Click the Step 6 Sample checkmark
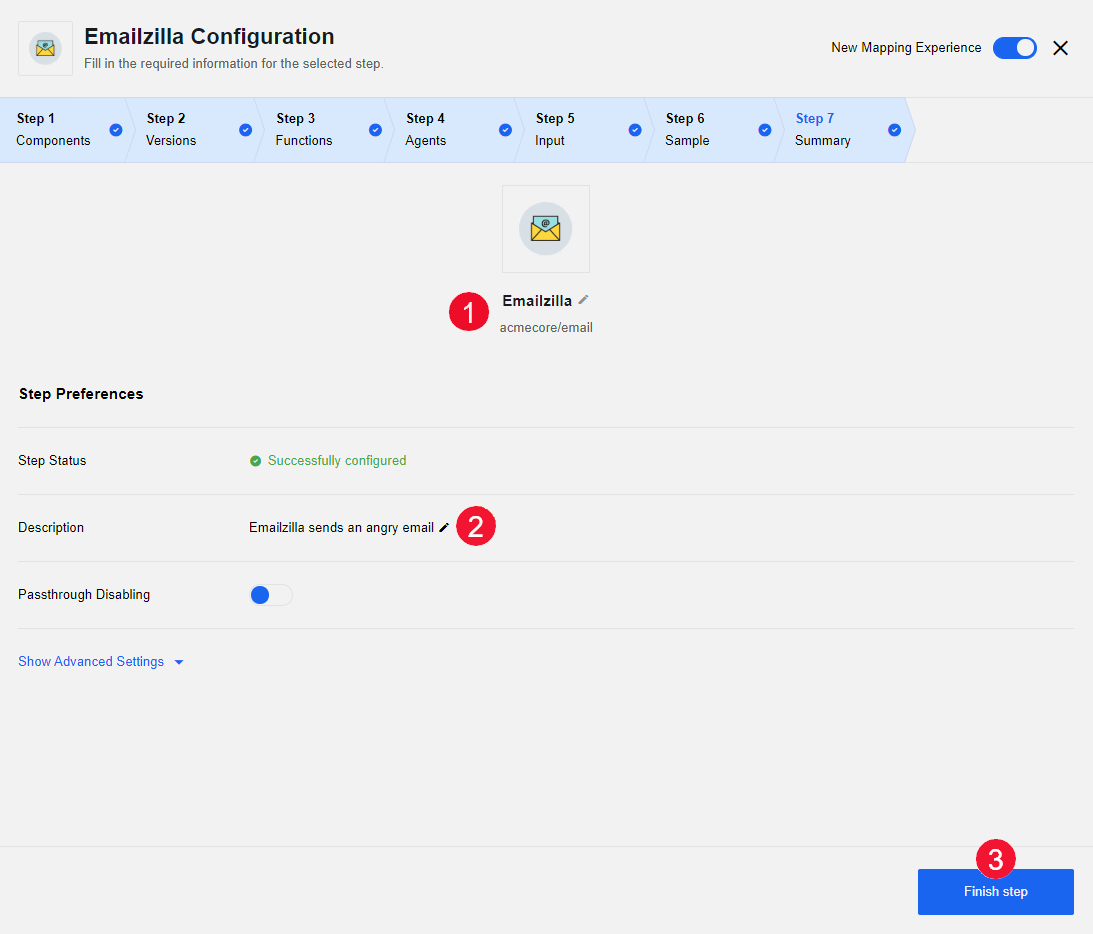The image size is (1093, 934). [765, 130]
